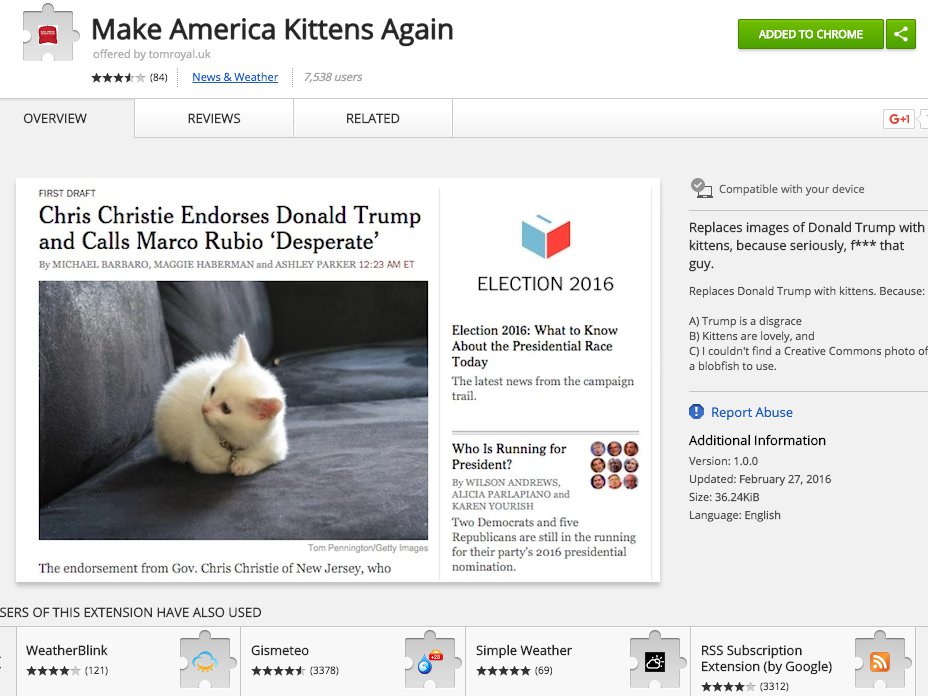Image resolution: width=928 pixels, height=696 pixels.
Task: Open the Gismeteo extension icon
Action: pyautogui.click(x=430, y=660)
